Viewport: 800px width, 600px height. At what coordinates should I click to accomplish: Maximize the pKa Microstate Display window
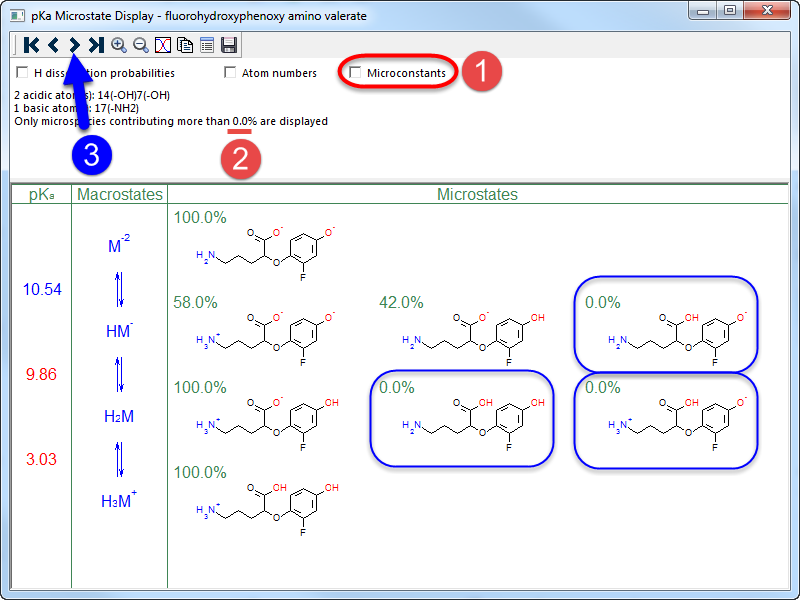click(x=730, y=11)
